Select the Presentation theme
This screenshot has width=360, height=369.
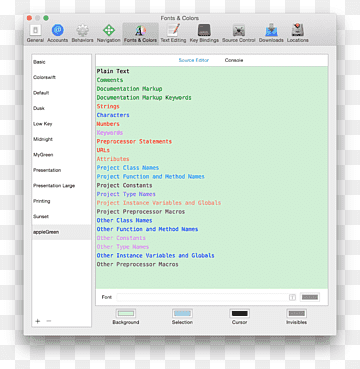pyautogui.click(x=61, y=170)
